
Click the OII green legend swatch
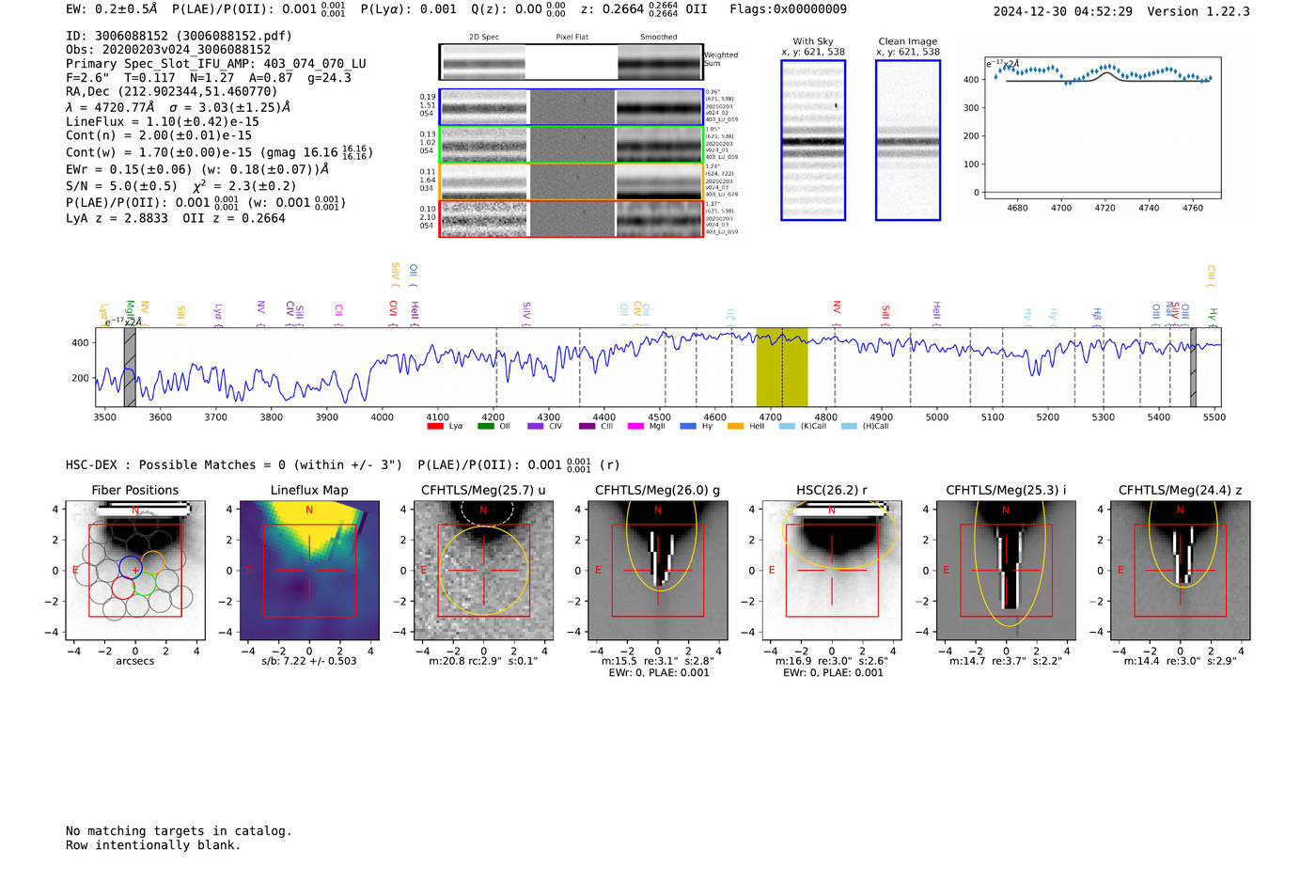click(485, 427)
